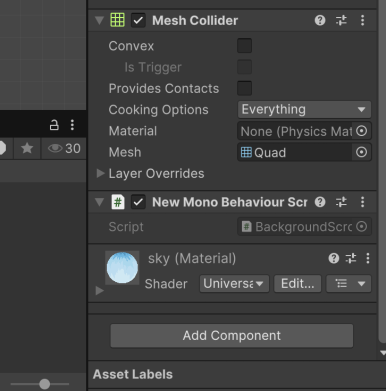Collapse the Mesh Collider component foldout
The width and height of the screenshot is (386, 391).
click(99, 20)
